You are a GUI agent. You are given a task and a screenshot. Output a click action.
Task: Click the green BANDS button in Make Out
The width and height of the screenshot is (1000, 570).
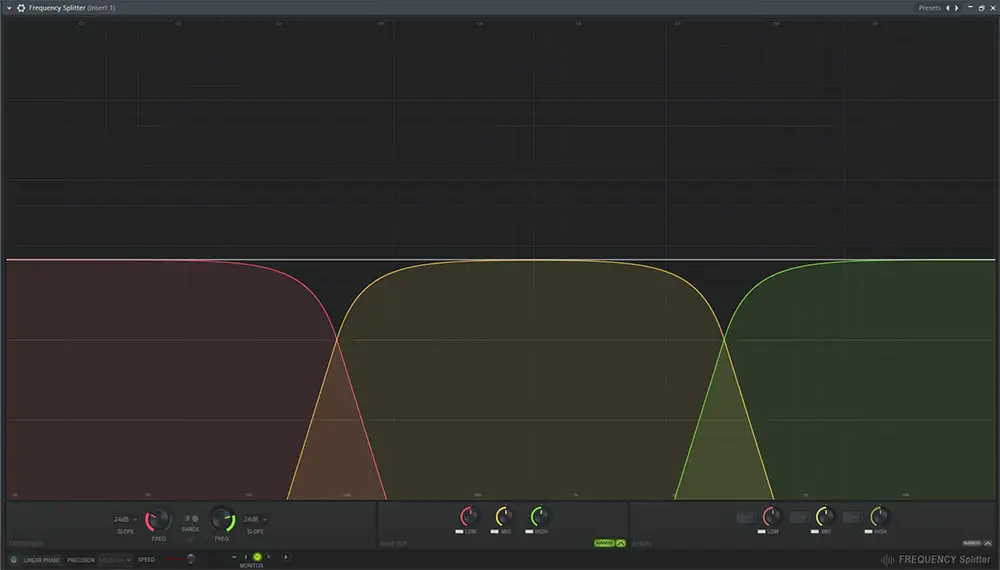604,543
